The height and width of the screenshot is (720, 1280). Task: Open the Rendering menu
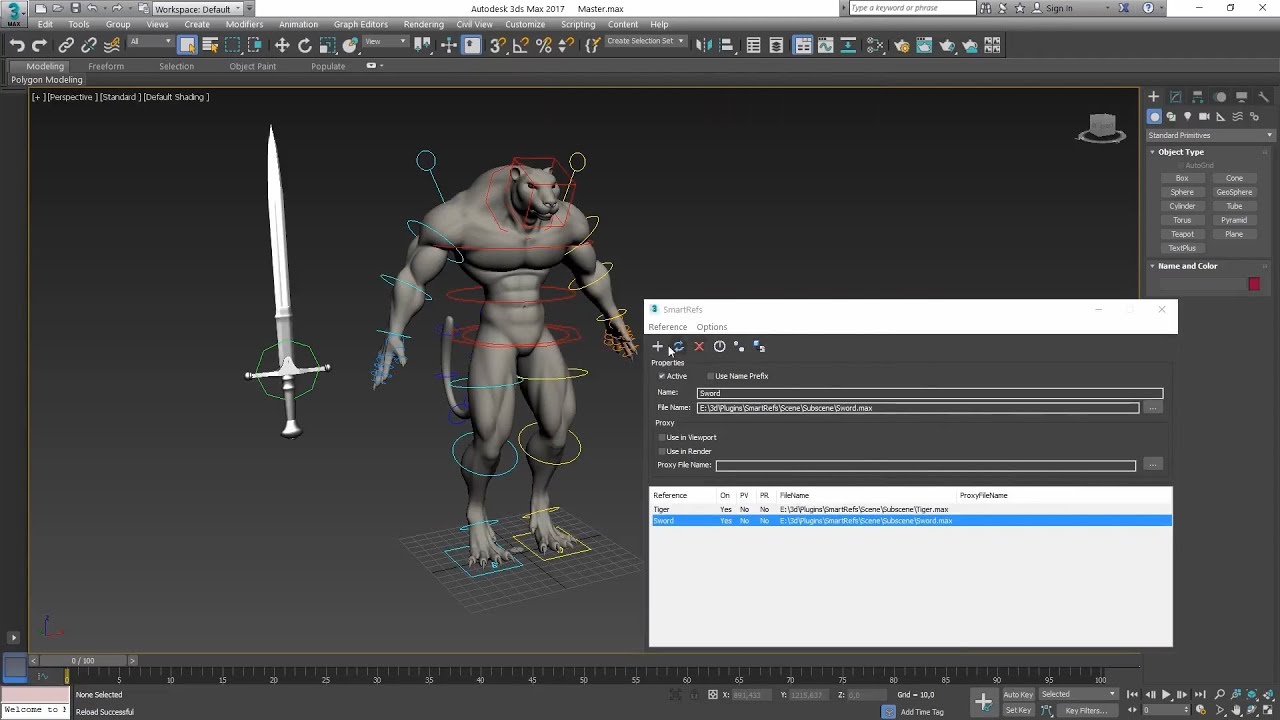tap(423, 24)
